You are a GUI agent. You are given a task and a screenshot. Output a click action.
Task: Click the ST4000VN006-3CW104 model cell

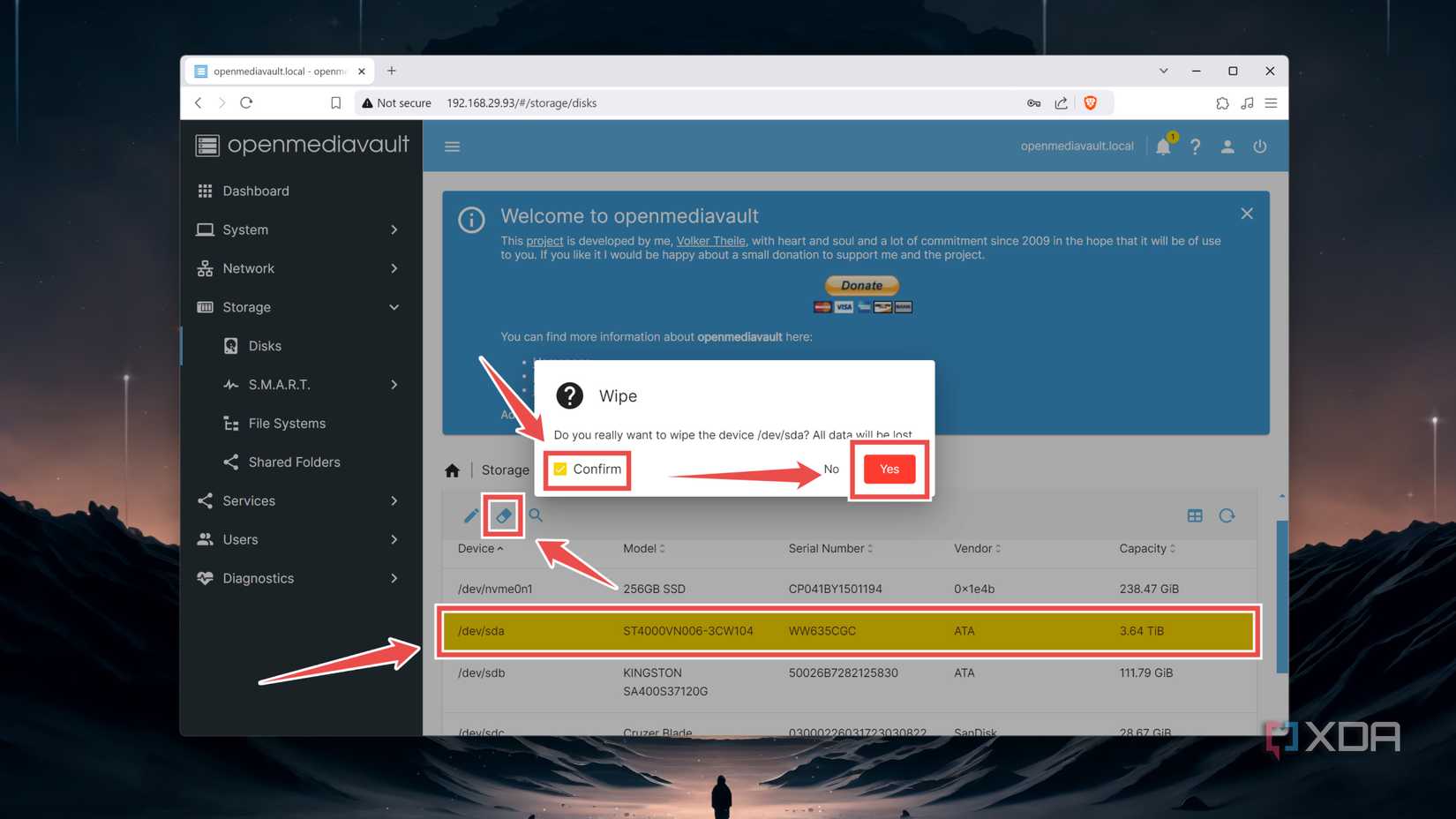point(688,631)
